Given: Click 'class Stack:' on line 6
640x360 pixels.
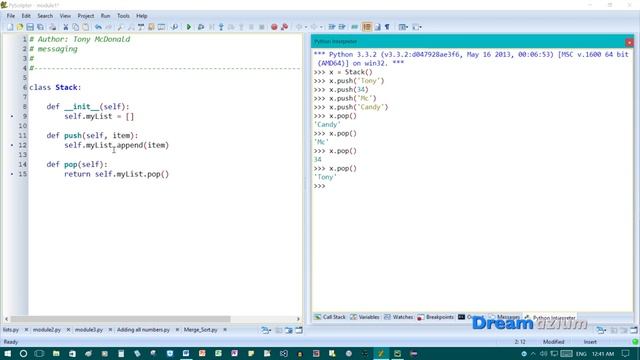Looking at the screenshot, I should (x=55, y=87).
